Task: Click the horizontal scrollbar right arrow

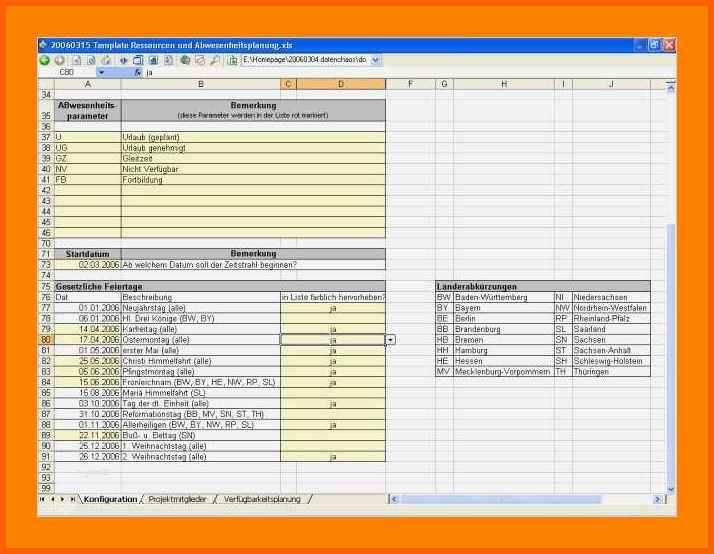Action: [657, 499]
